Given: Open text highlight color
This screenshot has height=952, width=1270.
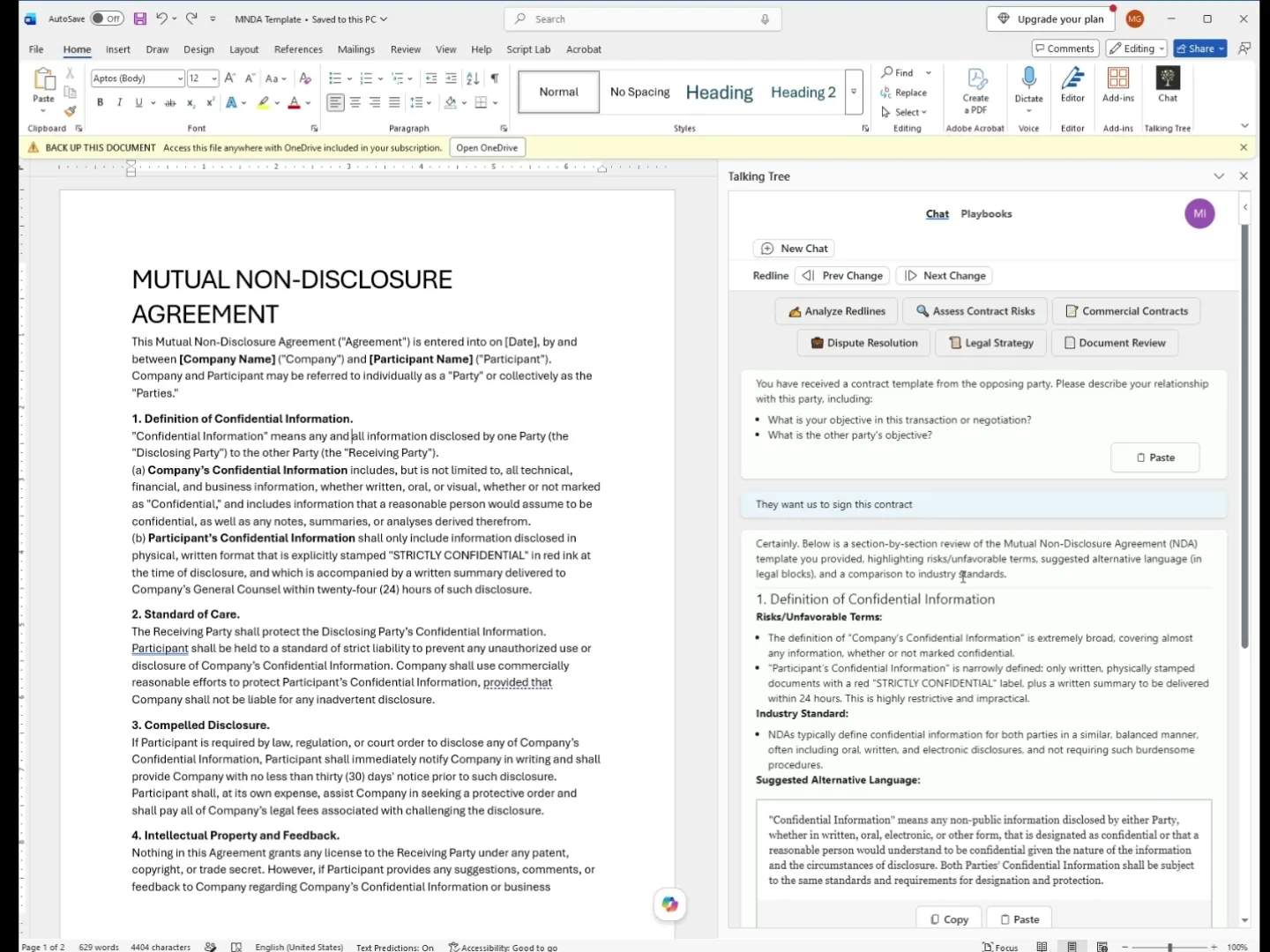Looking at the screenshot, I should tap(263, 103).
